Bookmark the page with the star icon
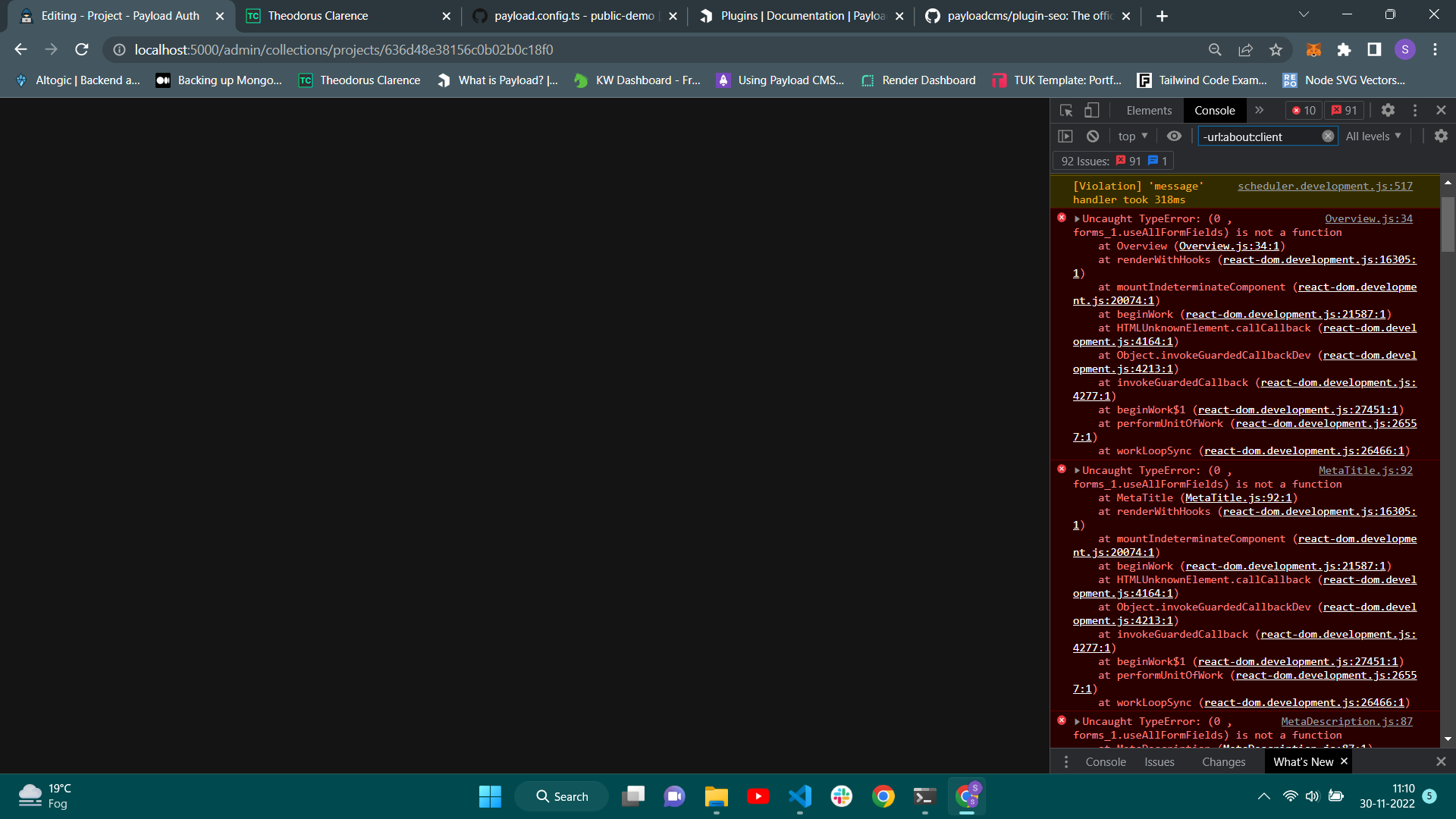The image size is (1456, 819). click(x=1276, y=50)
